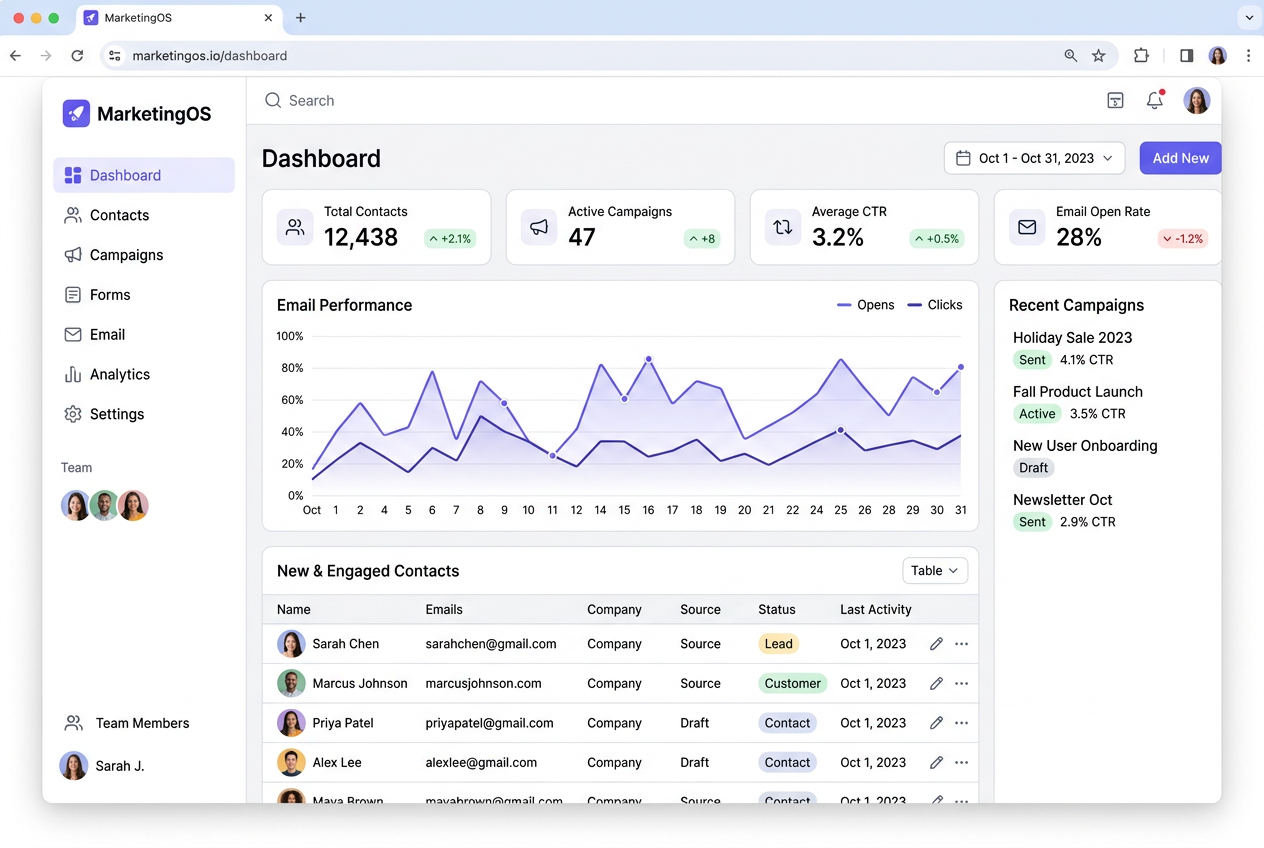The height and width of the screenshot is (848, 1264).
Task: Bookmark this page with the star icon
Action: 1099,56
